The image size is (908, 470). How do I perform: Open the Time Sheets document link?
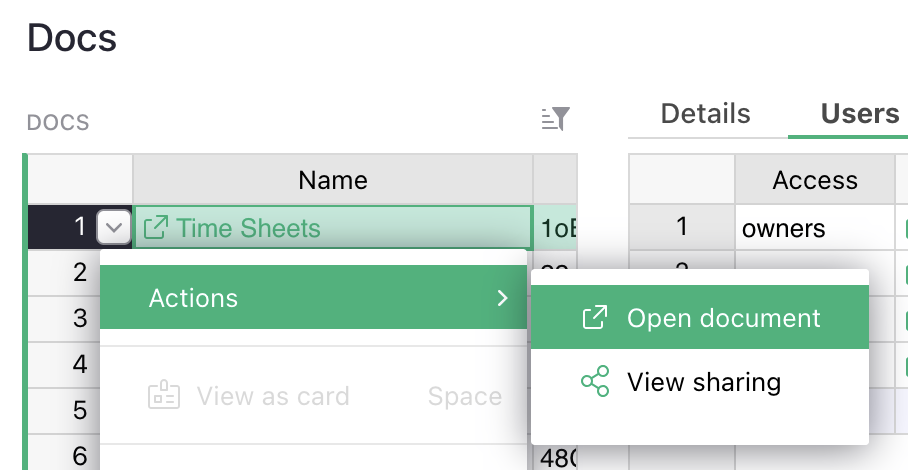pos(248,228)
